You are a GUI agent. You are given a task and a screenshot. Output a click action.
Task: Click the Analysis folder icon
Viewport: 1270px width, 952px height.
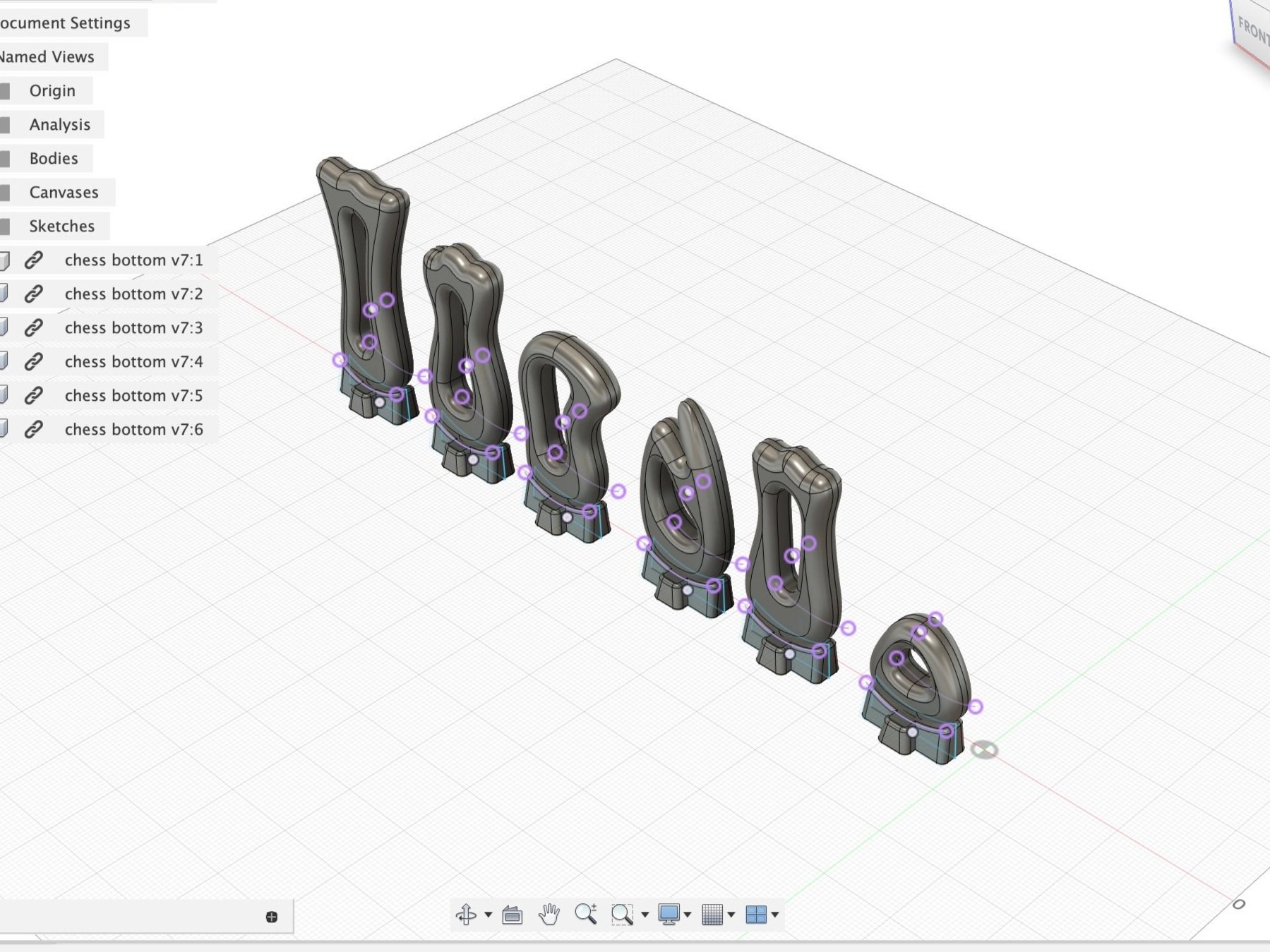[5, 125]
